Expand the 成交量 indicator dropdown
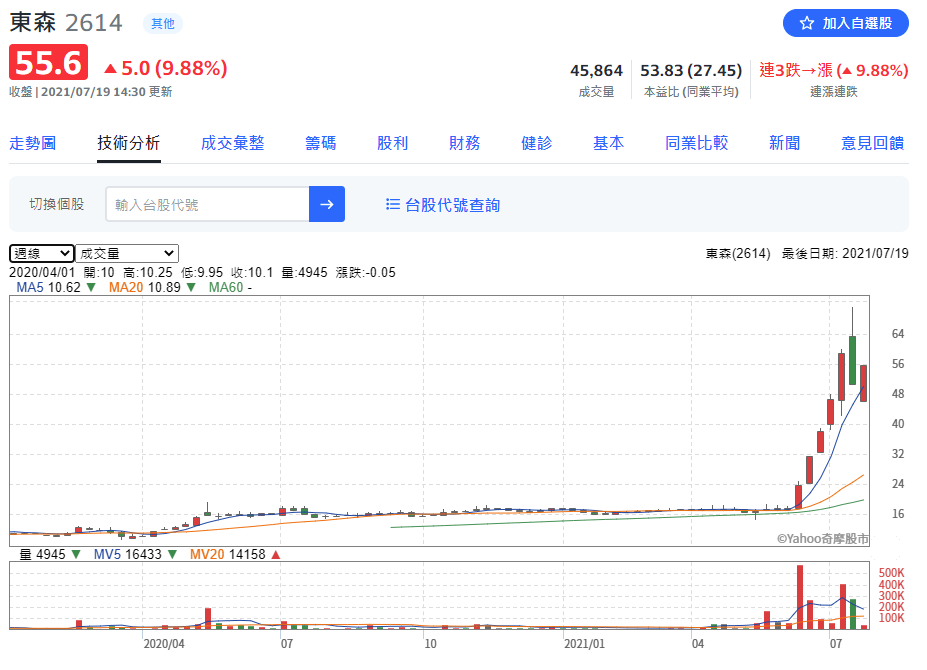 (127, 253)
